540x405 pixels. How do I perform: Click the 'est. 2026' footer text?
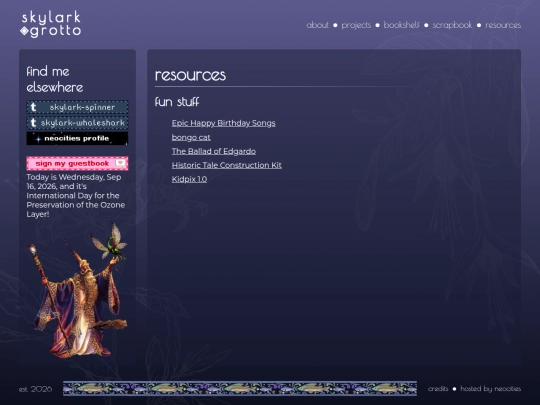[x=35, y=389]
